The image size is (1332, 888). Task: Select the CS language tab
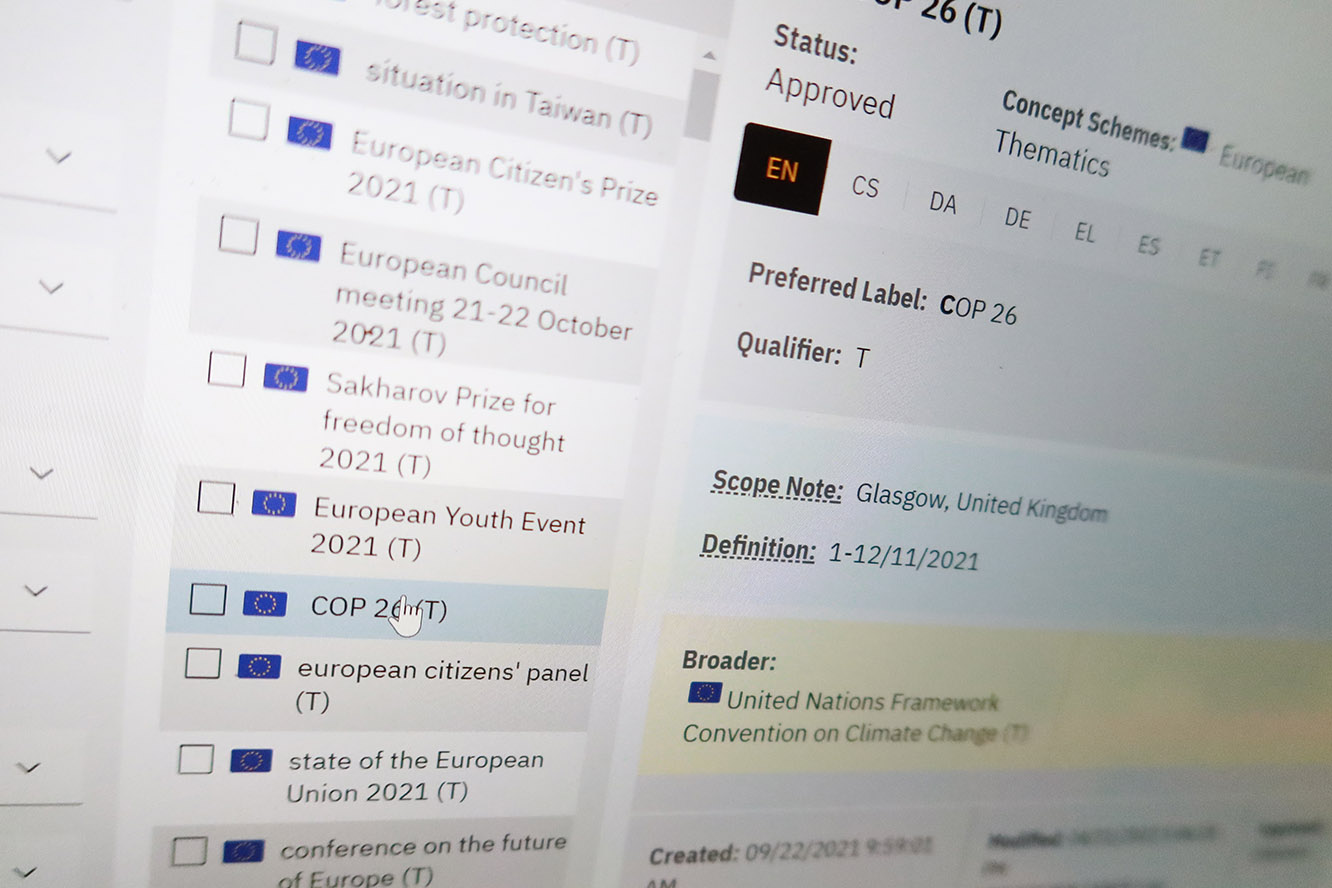tap(865, 187)
